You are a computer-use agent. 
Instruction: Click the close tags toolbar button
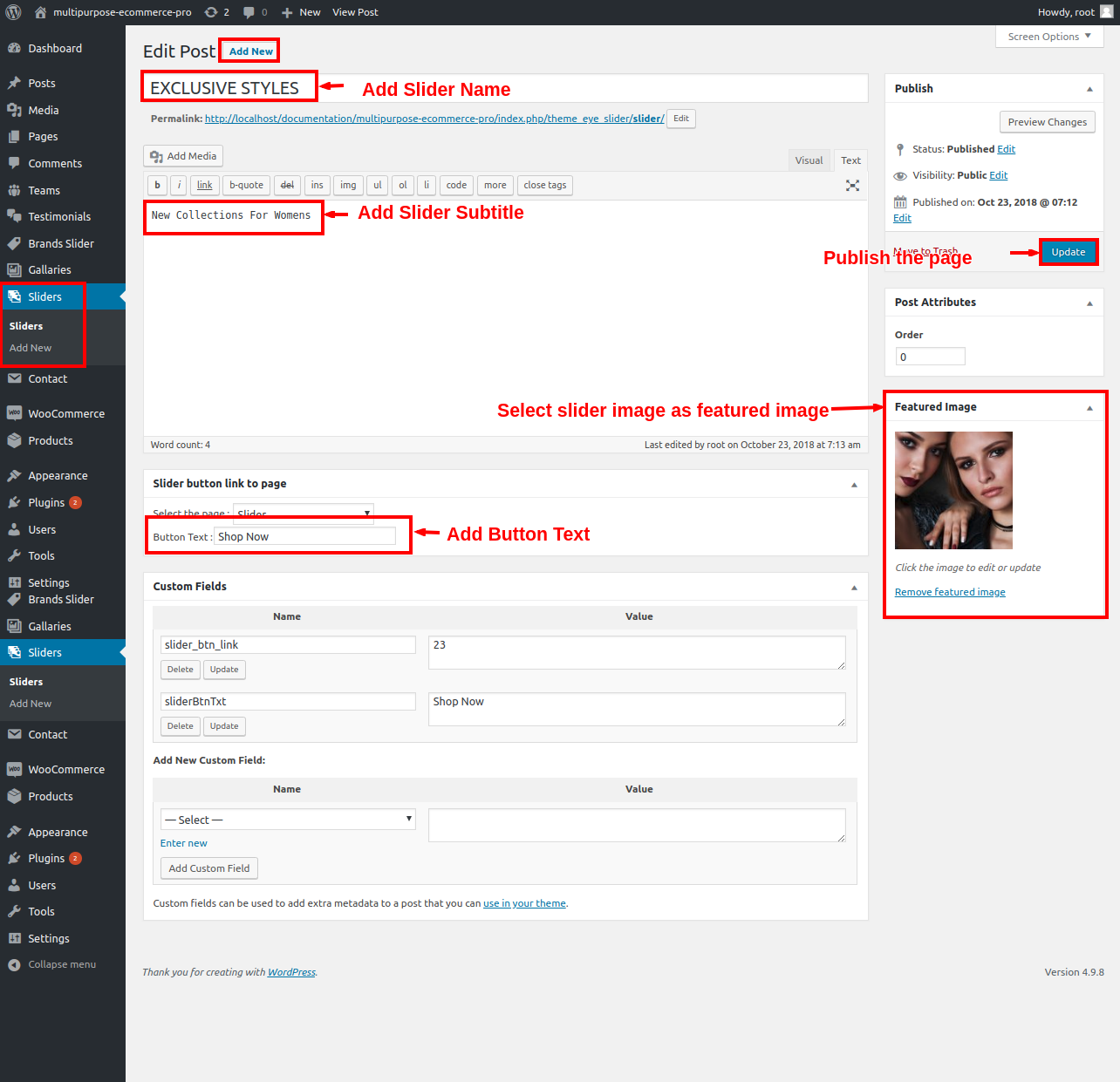(545, 185)
